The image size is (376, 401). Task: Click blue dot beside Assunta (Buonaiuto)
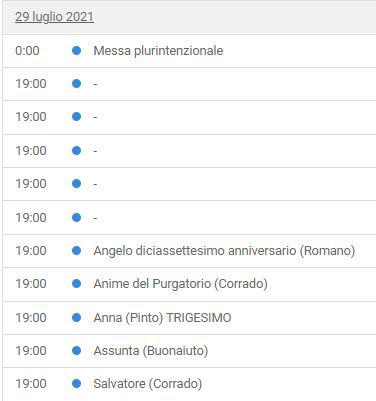pos(76,351)
